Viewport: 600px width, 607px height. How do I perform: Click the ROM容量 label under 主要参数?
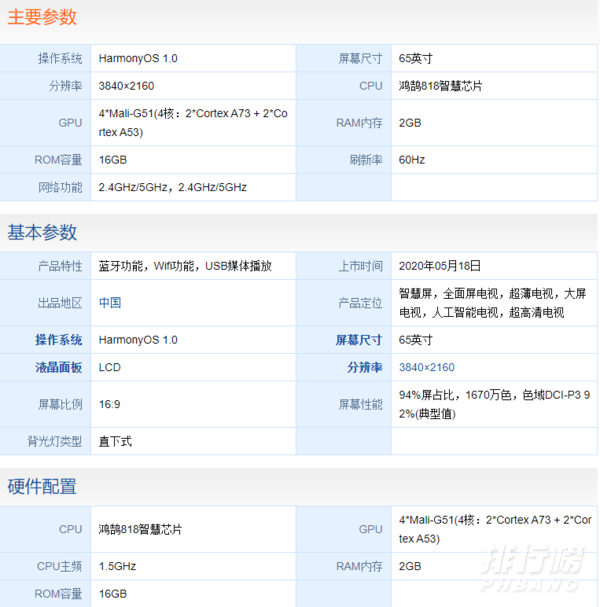[x=58, y=159]
